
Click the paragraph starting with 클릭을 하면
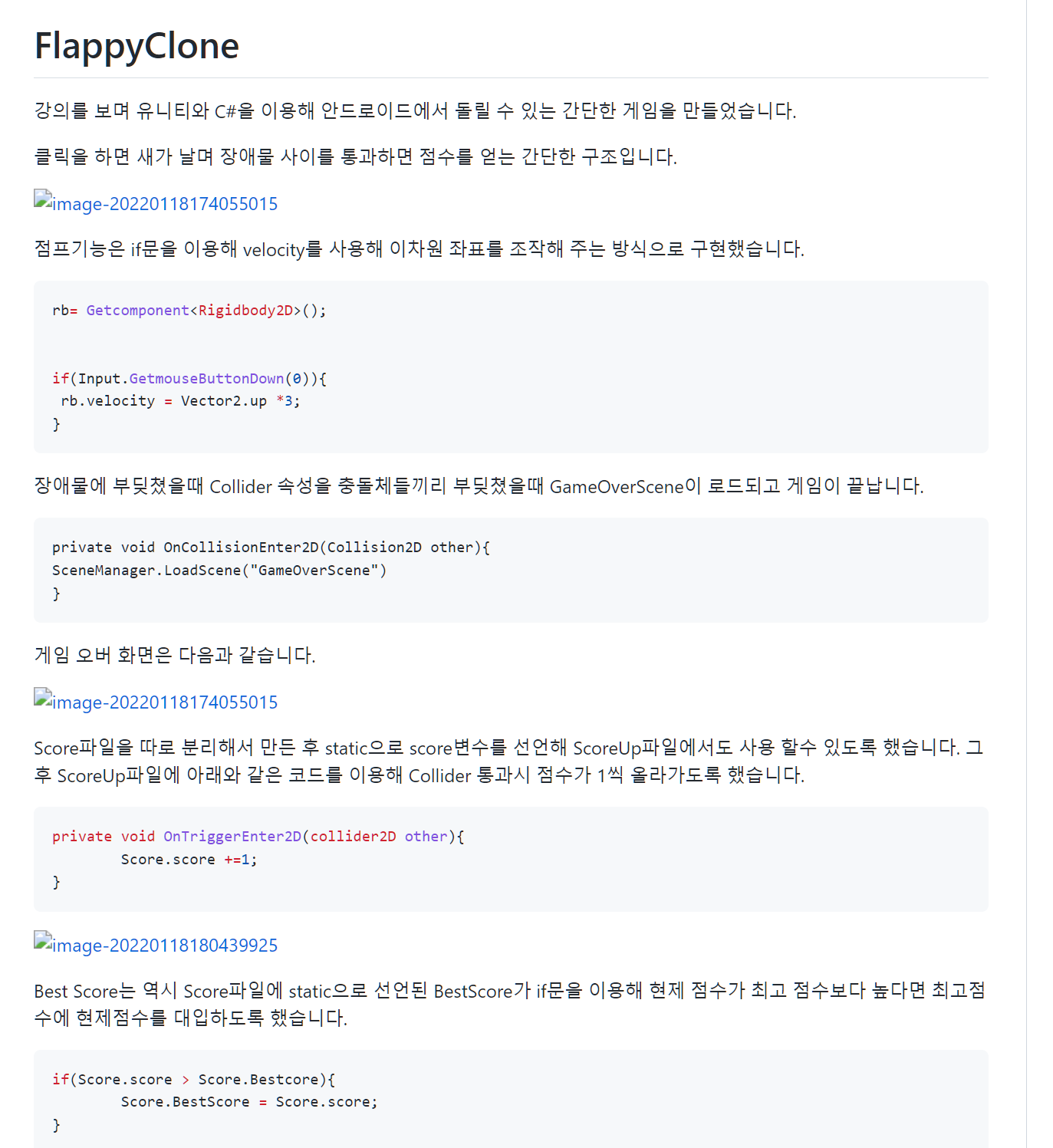[x=355, y=157]
